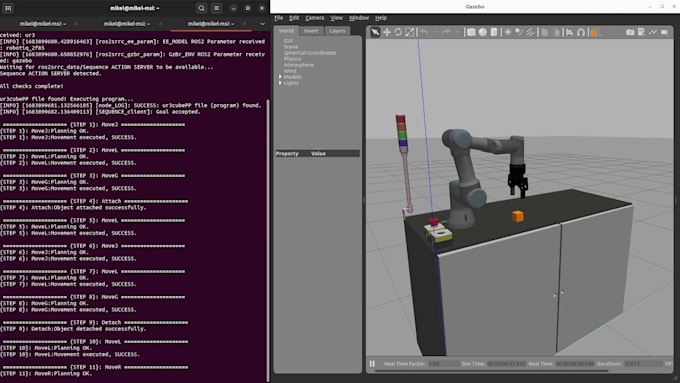This screenshot has width=680, height=383.
Task: Click the Redo arrow in Gazebo toolbar
Action: click(x=445, y=32)
